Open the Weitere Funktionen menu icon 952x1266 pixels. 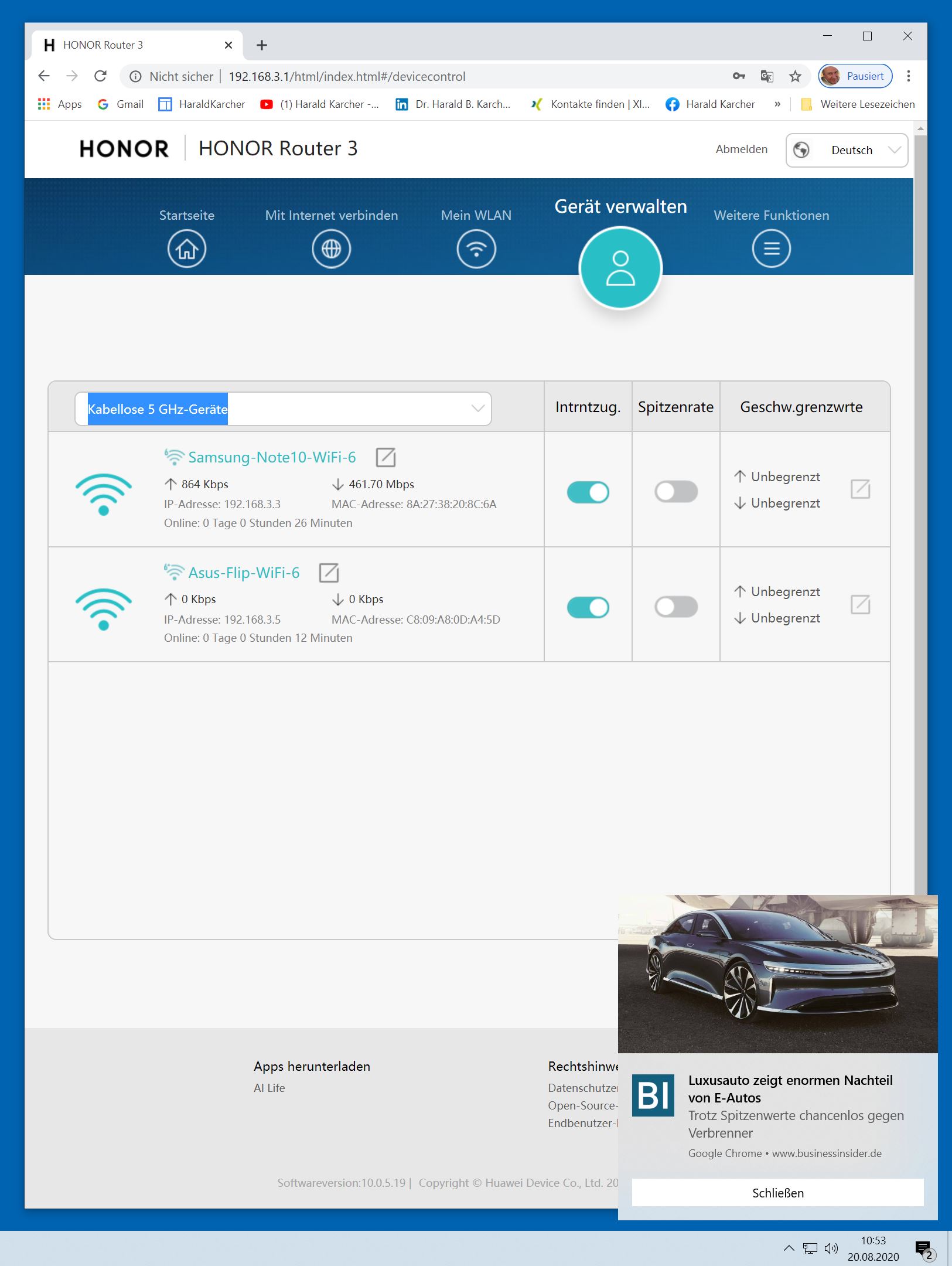[772, 249]
